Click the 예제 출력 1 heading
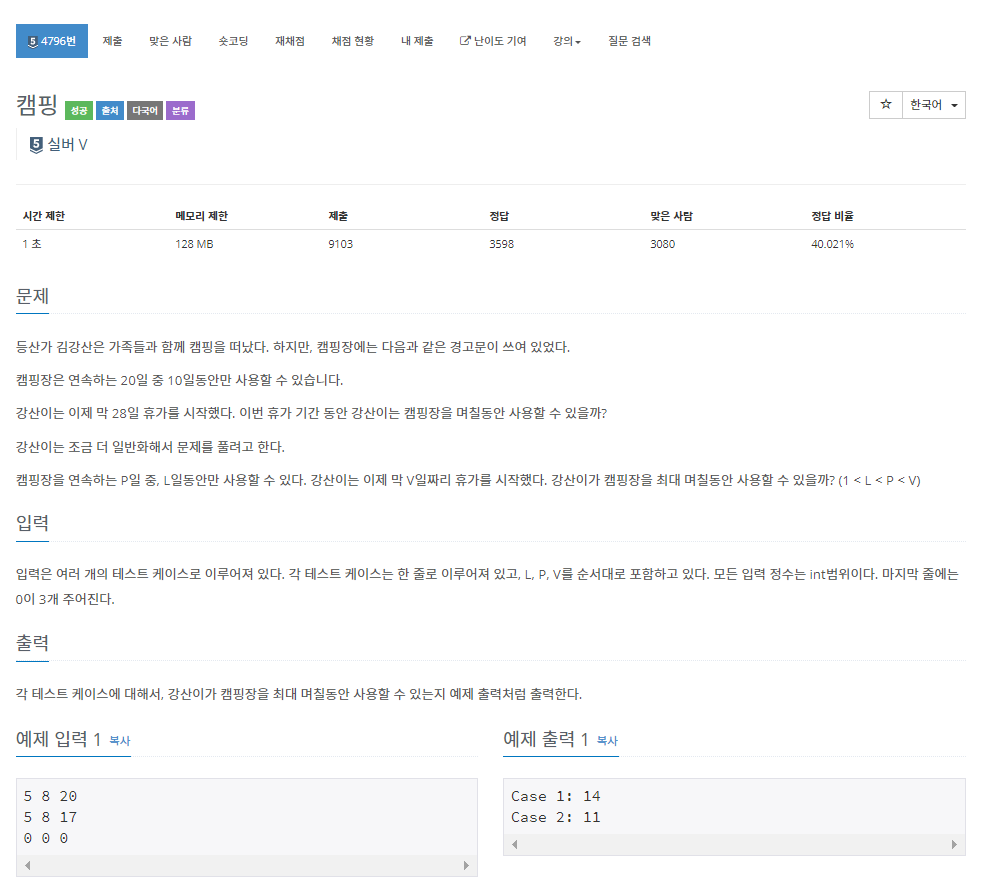Screen dimensions: 995x896 (546, 739)
